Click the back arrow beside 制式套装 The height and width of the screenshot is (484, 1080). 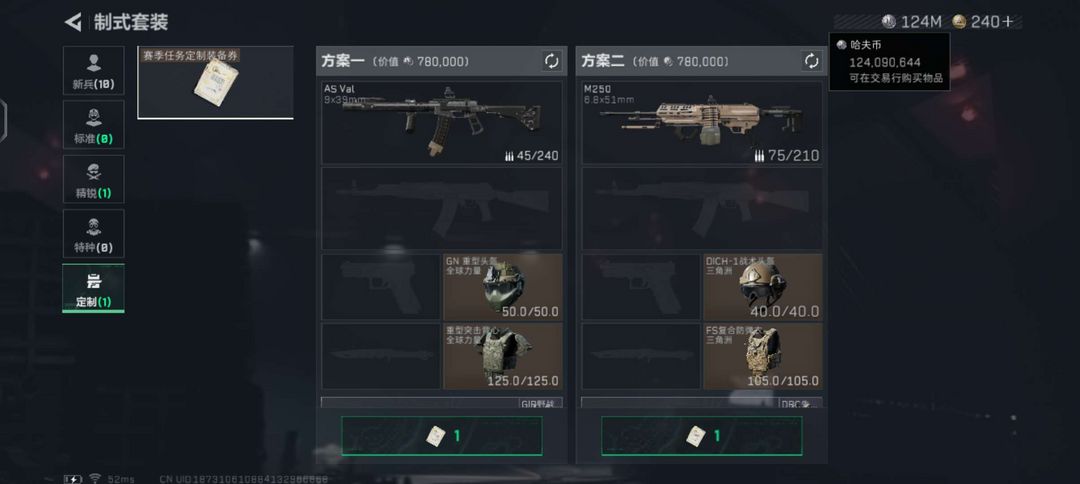[x=73, y=22]
